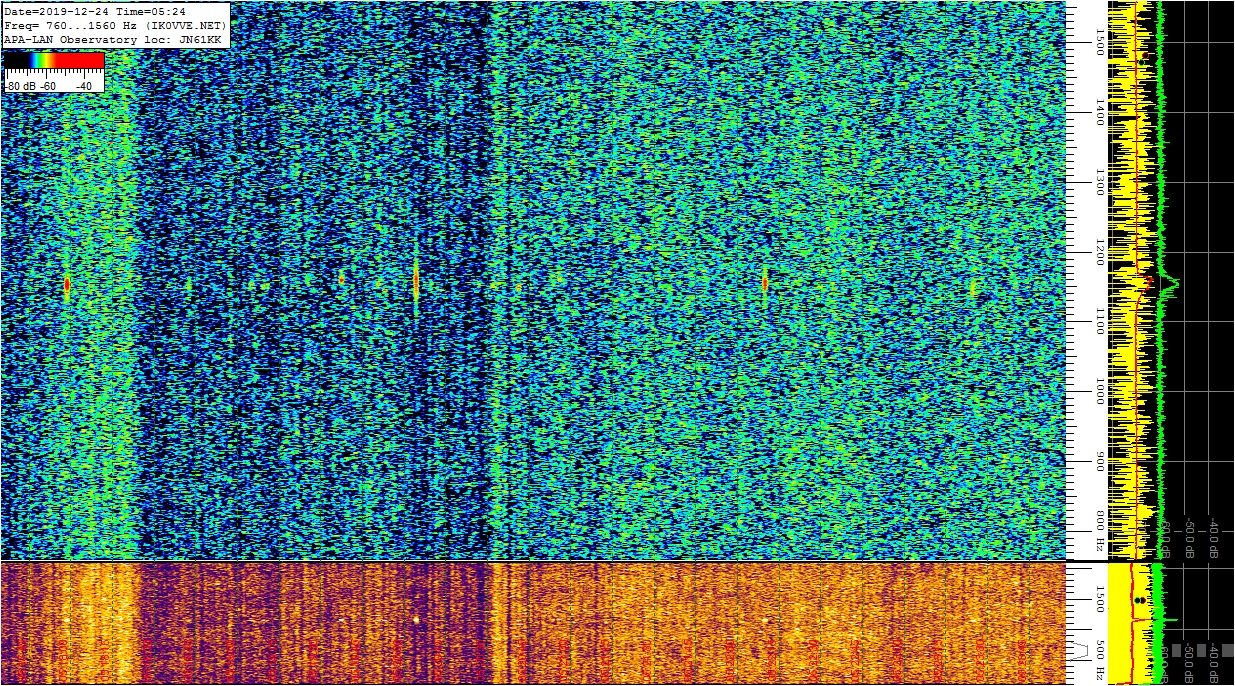Click the 1500 tick label on the upper frequency axis
The width and height of the screenshot is (1235, 686).
coord(1099,41)
